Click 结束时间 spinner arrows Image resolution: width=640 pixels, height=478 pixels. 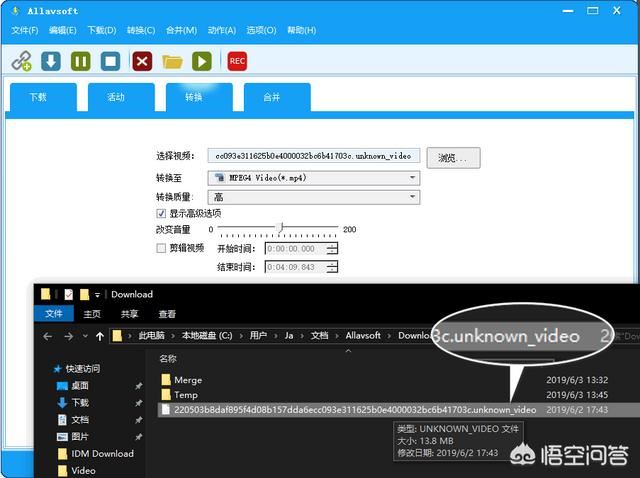(x=333, y=267)
